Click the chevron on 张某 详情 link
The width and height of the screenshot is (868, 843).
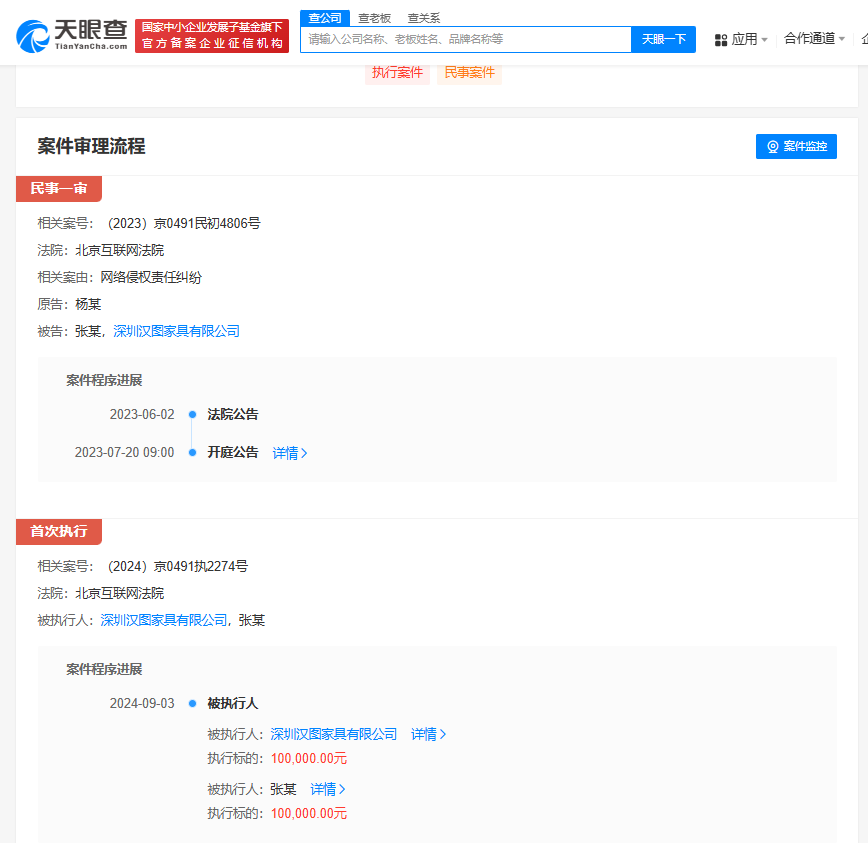342,788
